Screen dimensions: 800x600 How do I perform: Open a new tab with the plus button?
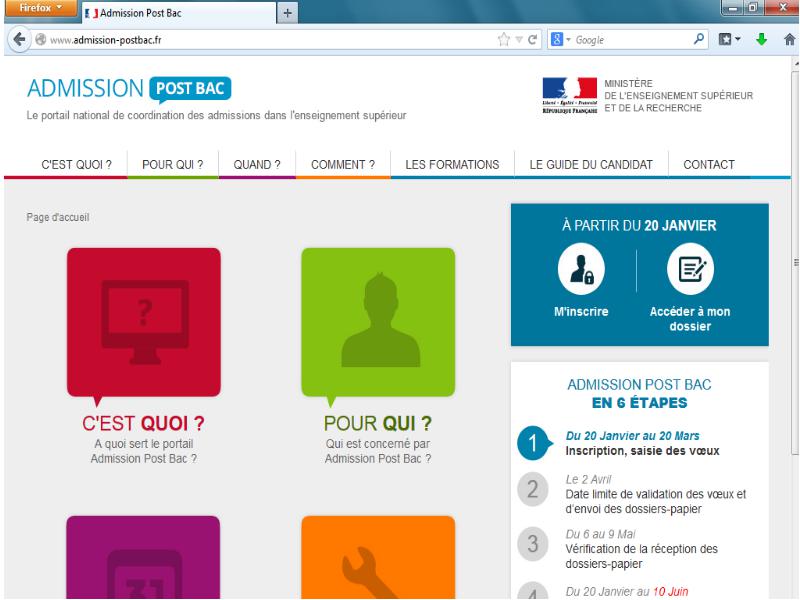pos(287,13)
